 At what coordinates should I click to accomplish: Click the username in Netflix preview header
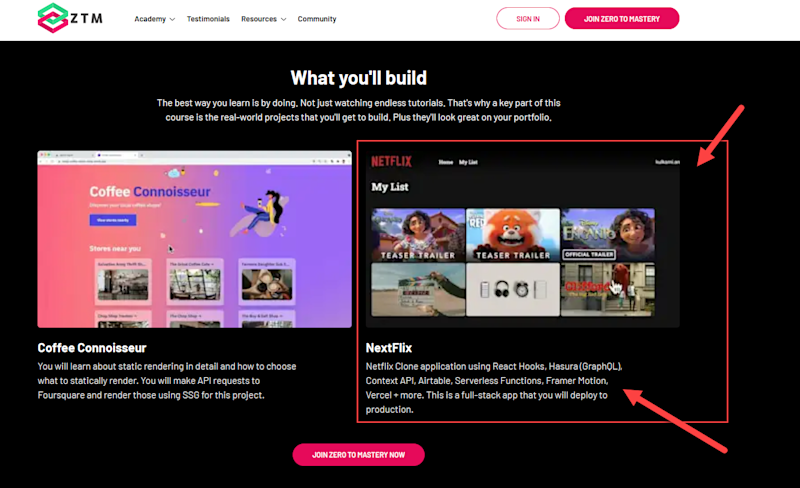coord(667,162)
